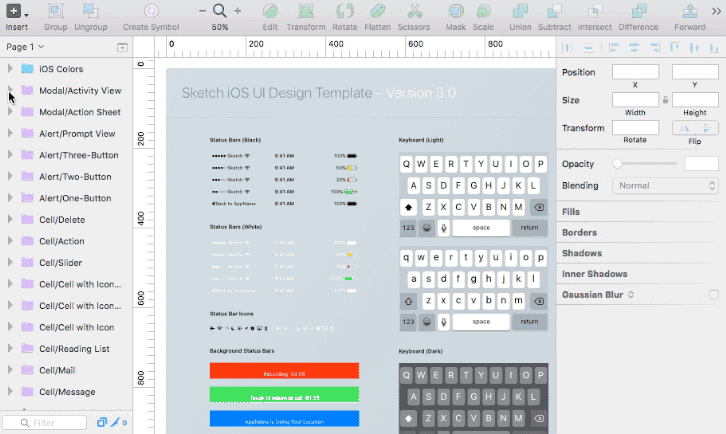726x434 pixels.
Task: Open the Blending mode Normal dropdown
Action: click(665, 186)
